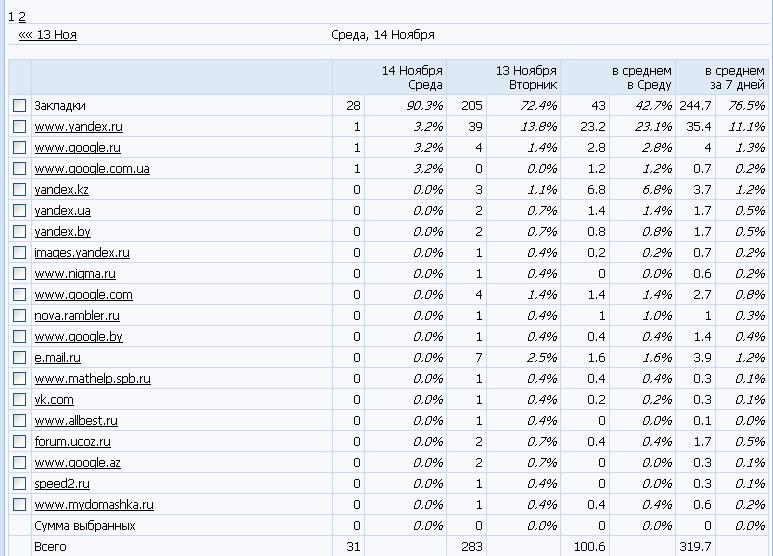Visit the www.mathelp.spb.ru link

tap(92, 379)
